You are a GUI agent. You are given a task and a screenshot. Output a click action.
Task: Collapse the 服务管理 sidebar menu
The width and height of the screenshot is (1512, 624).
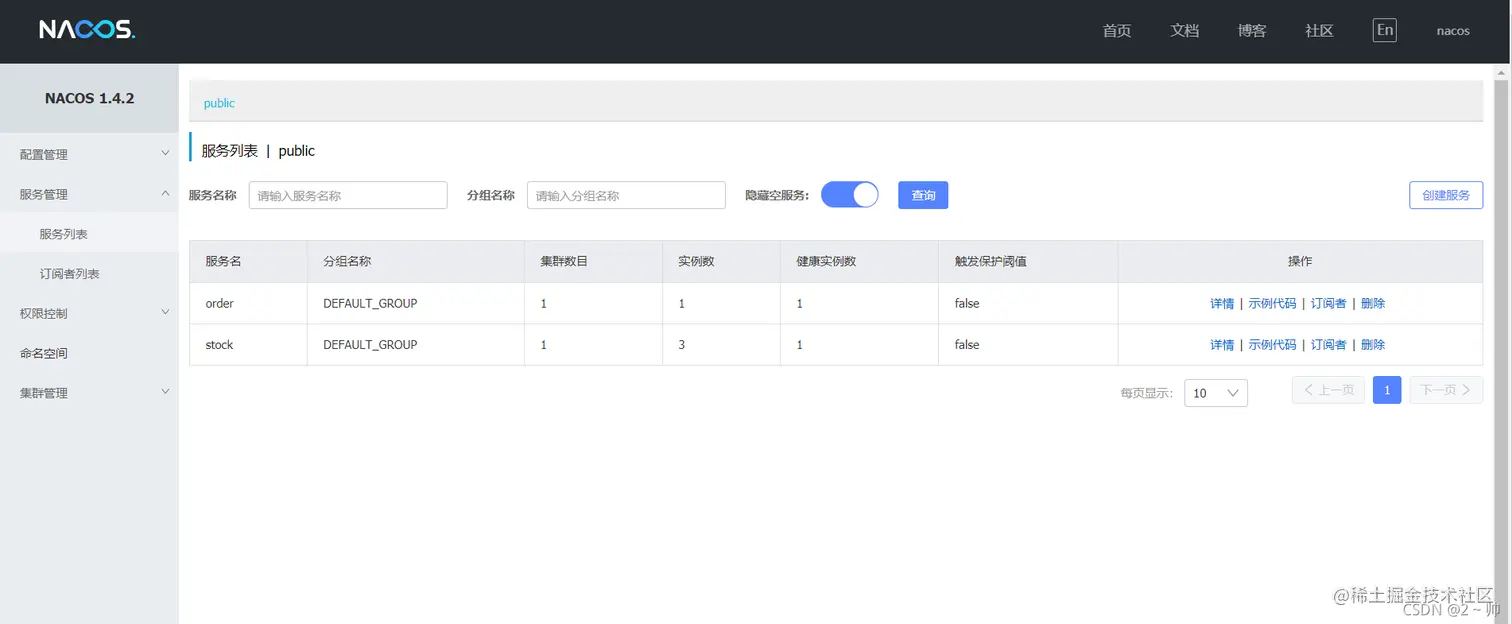coord(89,194)
